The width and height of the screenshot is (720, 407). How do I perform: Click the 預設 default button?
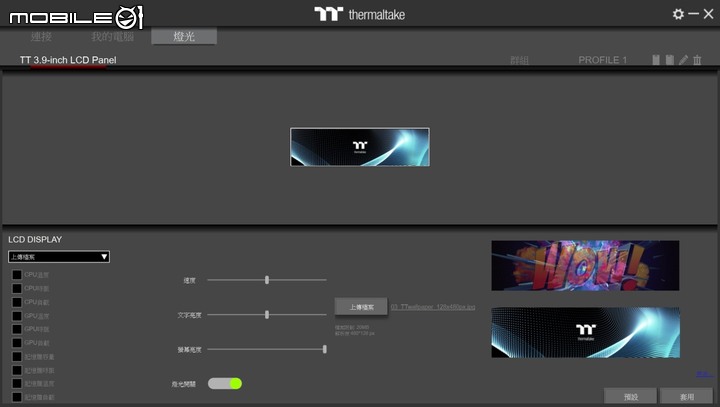pyautogui.click(x=630, y=396)
